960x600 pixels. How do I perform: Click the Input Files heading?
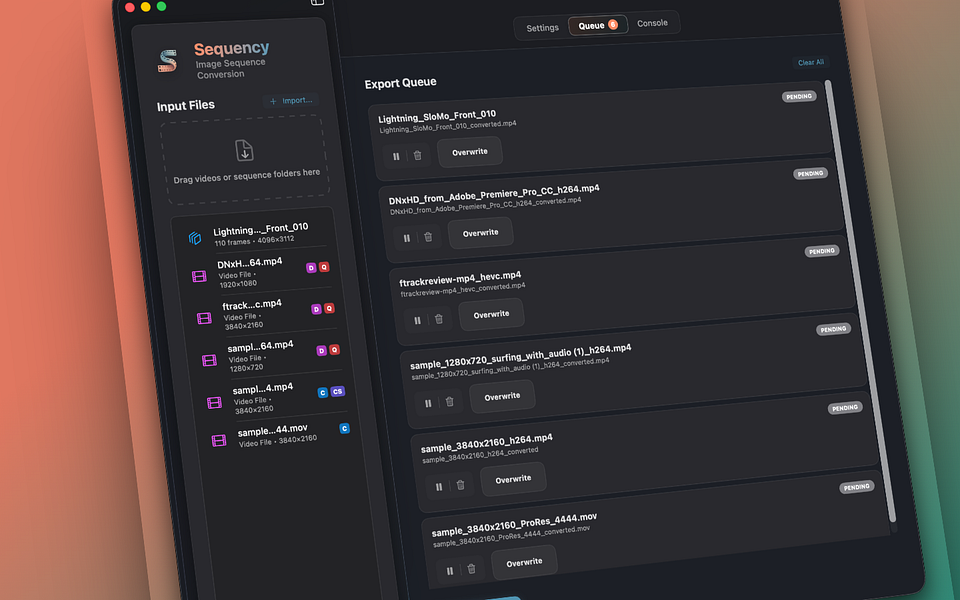(186, 106)
